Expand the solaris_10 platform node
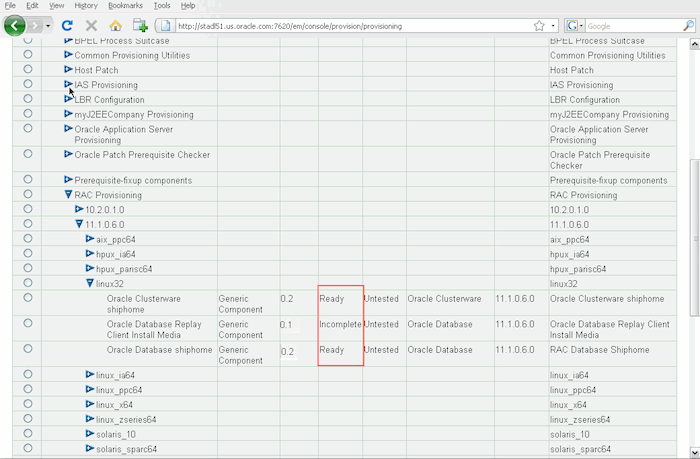700x459 pixels. click(90, 434)
